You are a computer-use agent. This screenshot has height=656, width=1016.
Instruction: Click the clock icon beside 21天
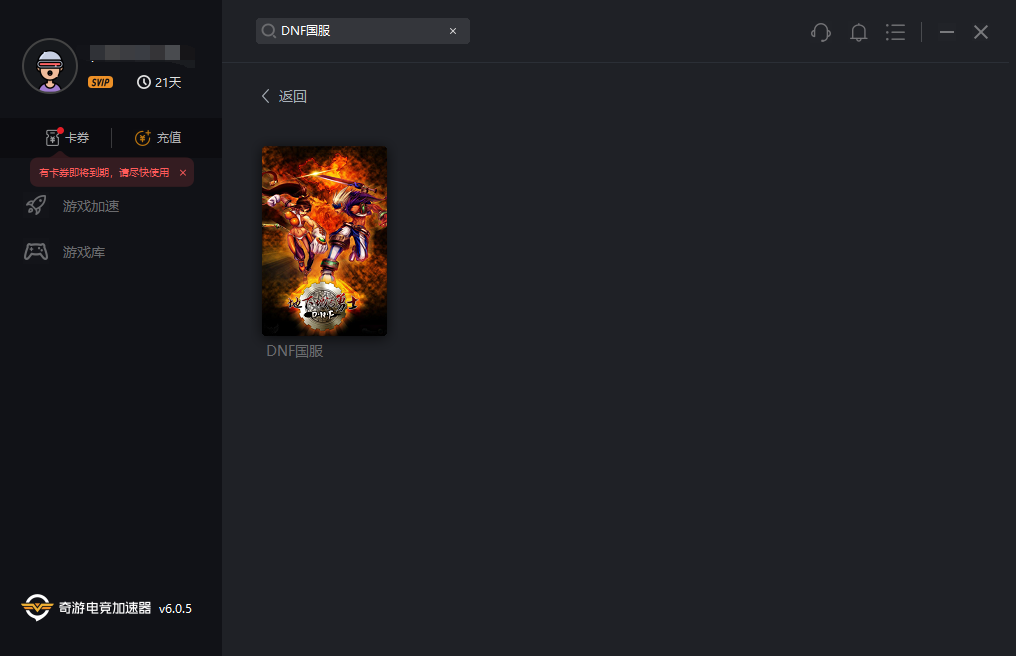coord(144,82)
